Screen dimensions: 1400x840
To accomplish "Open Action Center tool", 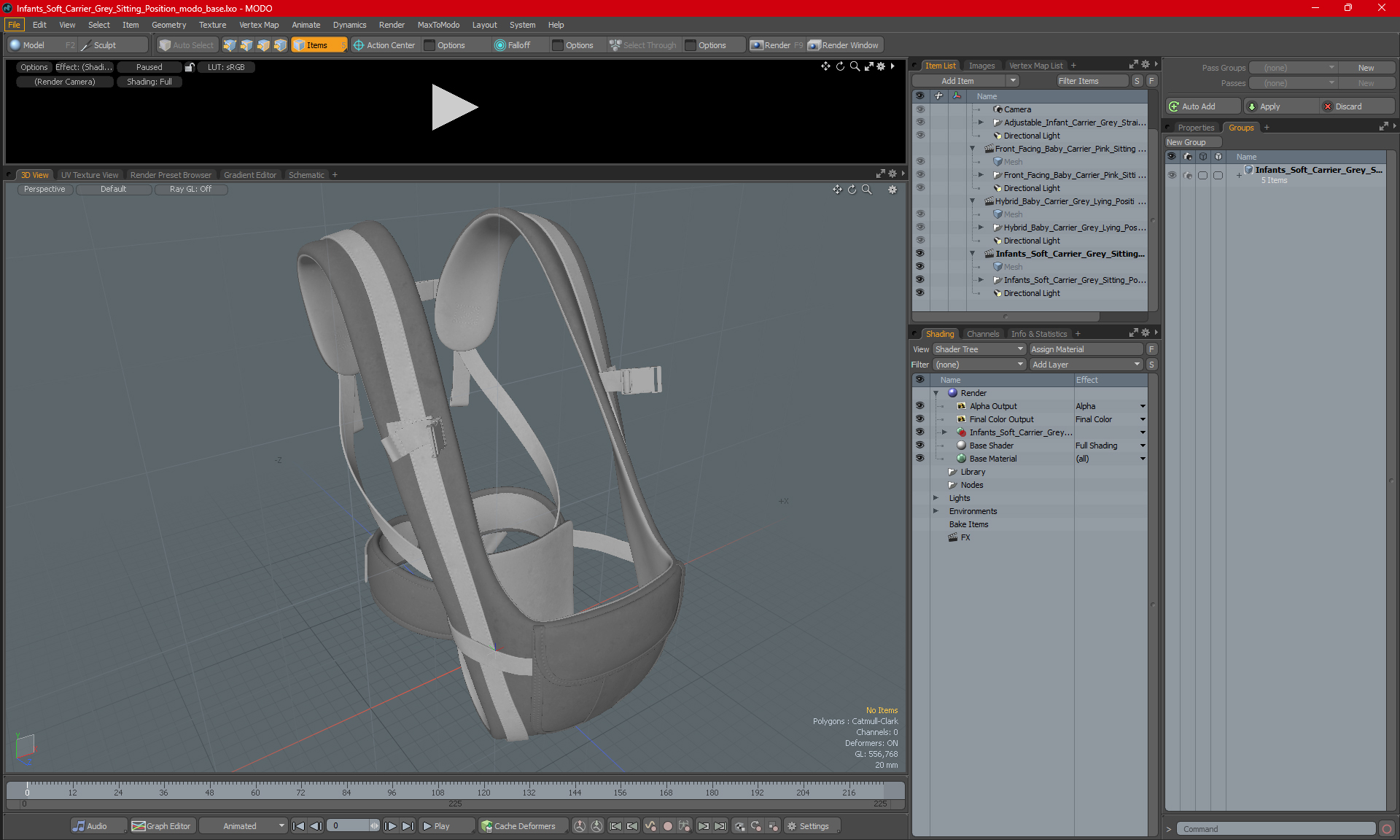I will pos(384,45).
